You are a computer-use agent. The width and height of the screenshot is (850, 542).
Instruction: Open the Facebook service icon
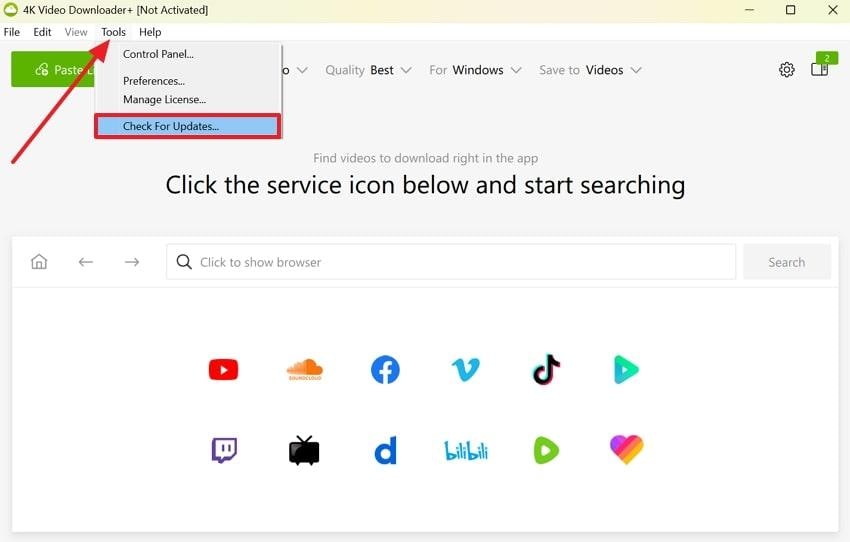click(x=385, y=370)
